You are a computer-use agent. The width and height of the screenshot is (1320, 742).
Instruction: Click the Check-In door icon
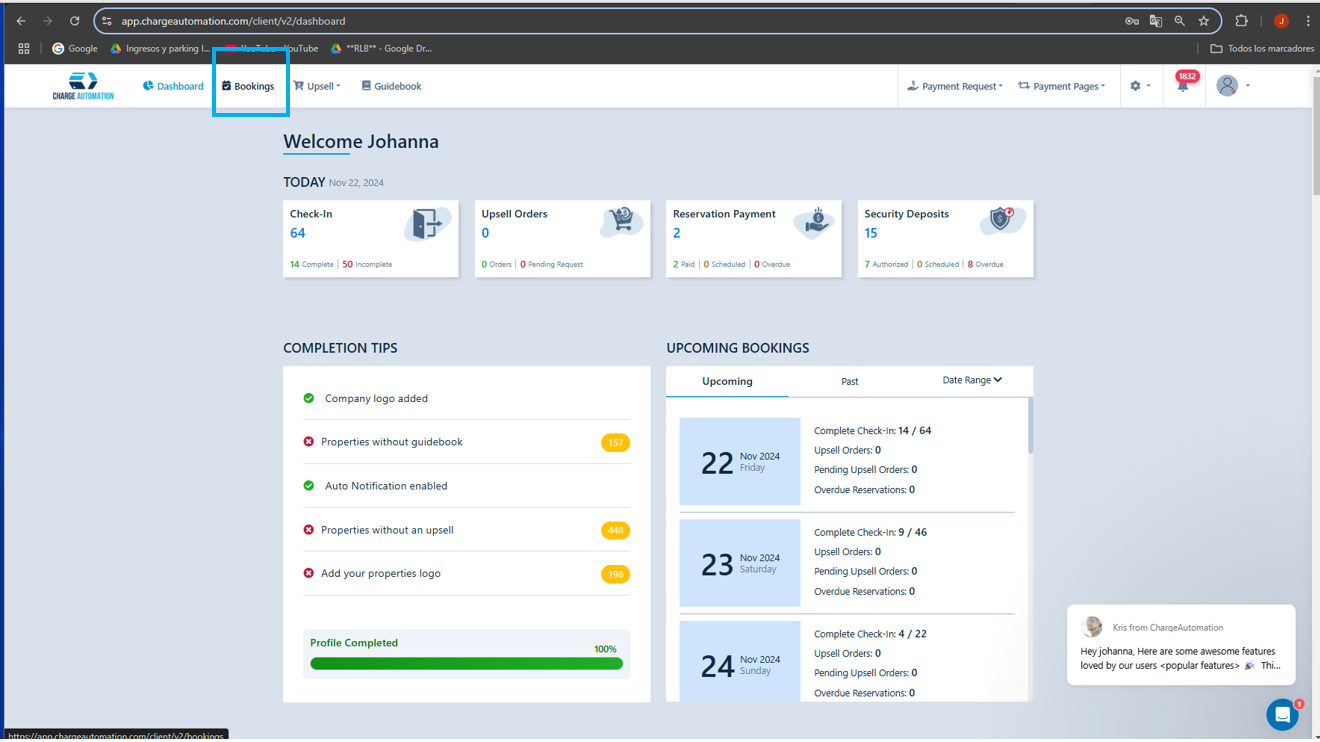[x=426, y=223]
